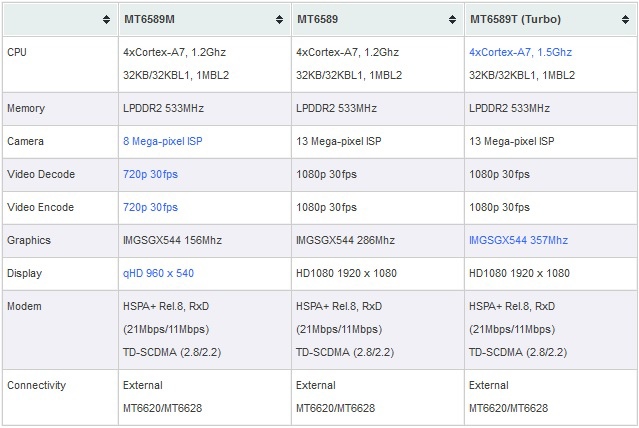Click the CPU row label
The image size is (639, 428).
tap(17, 52)
